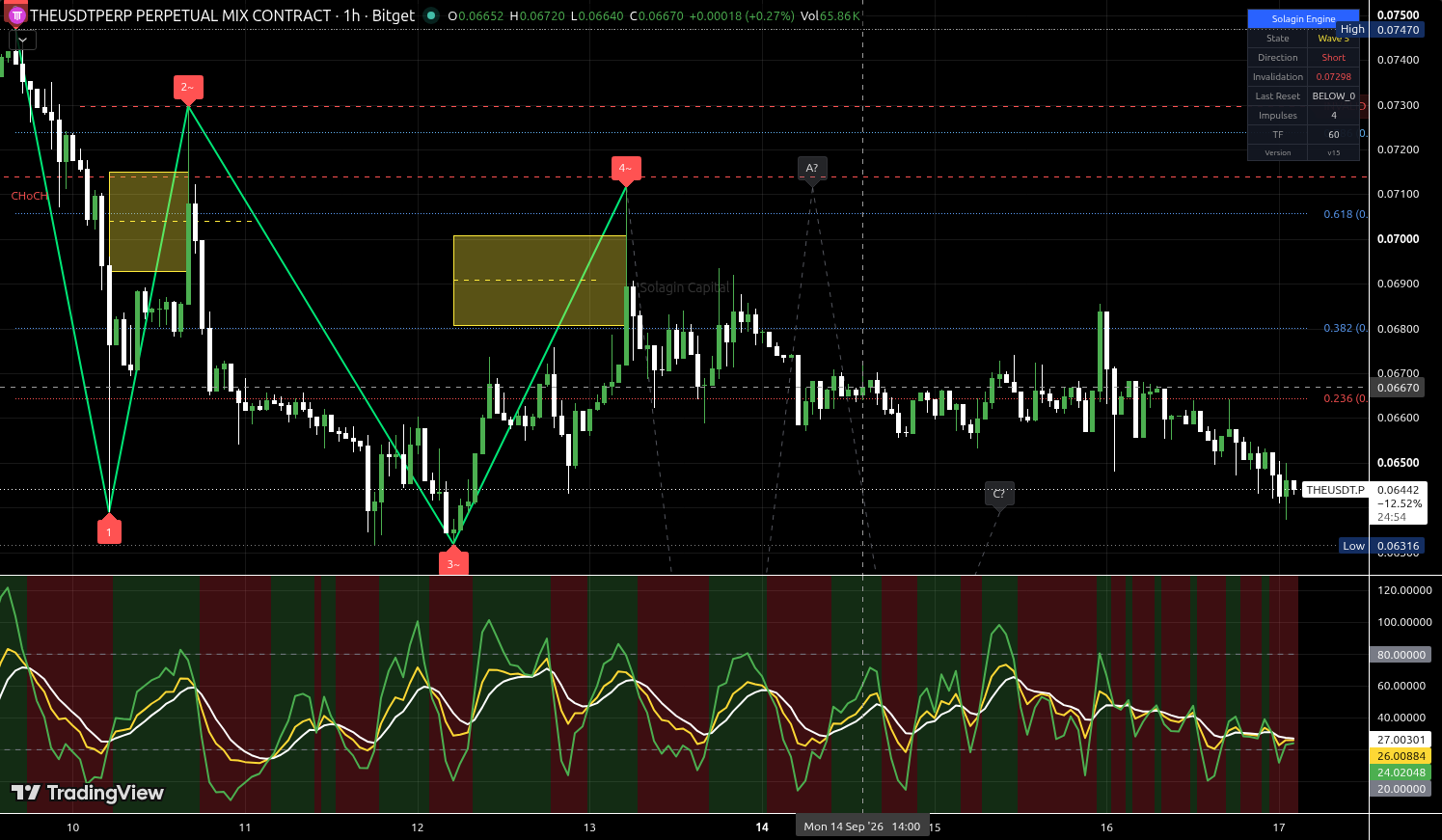Click the change value +0.00018 (+0.27%)
The image size is (1442, 840).
click(743, 15)
